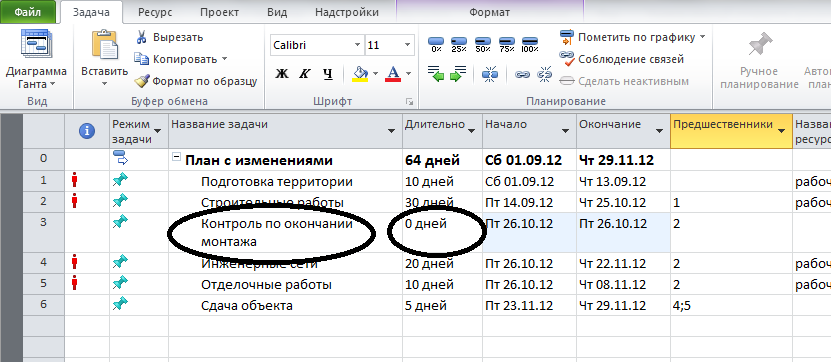Set task to 50% complete

[483, 44]
